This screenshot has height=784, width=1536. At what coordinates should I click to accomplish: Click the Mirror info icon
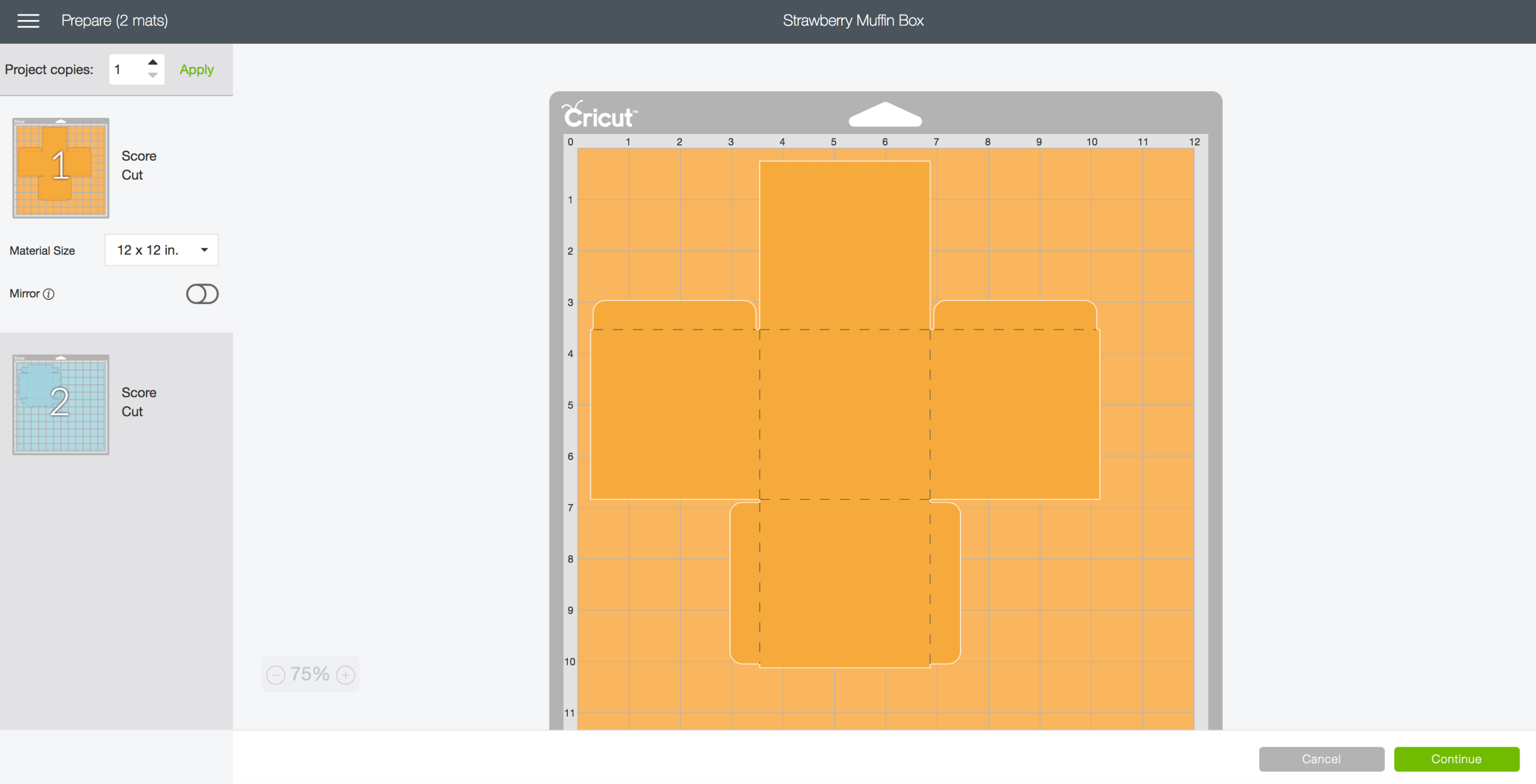[x=49, y=294]
